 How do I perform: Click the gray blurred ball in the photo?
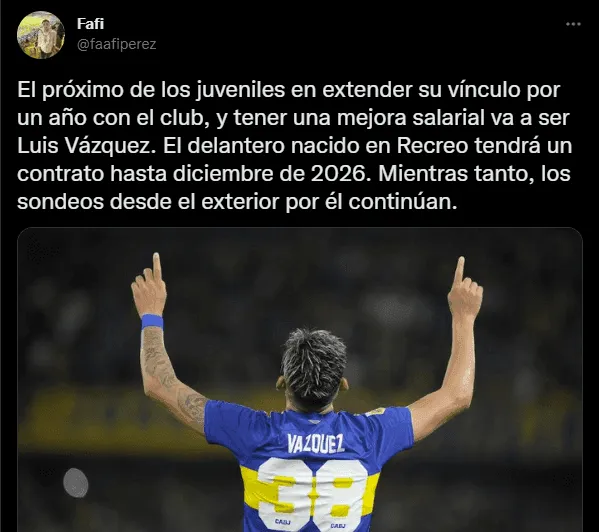click(x=76, y=482)
